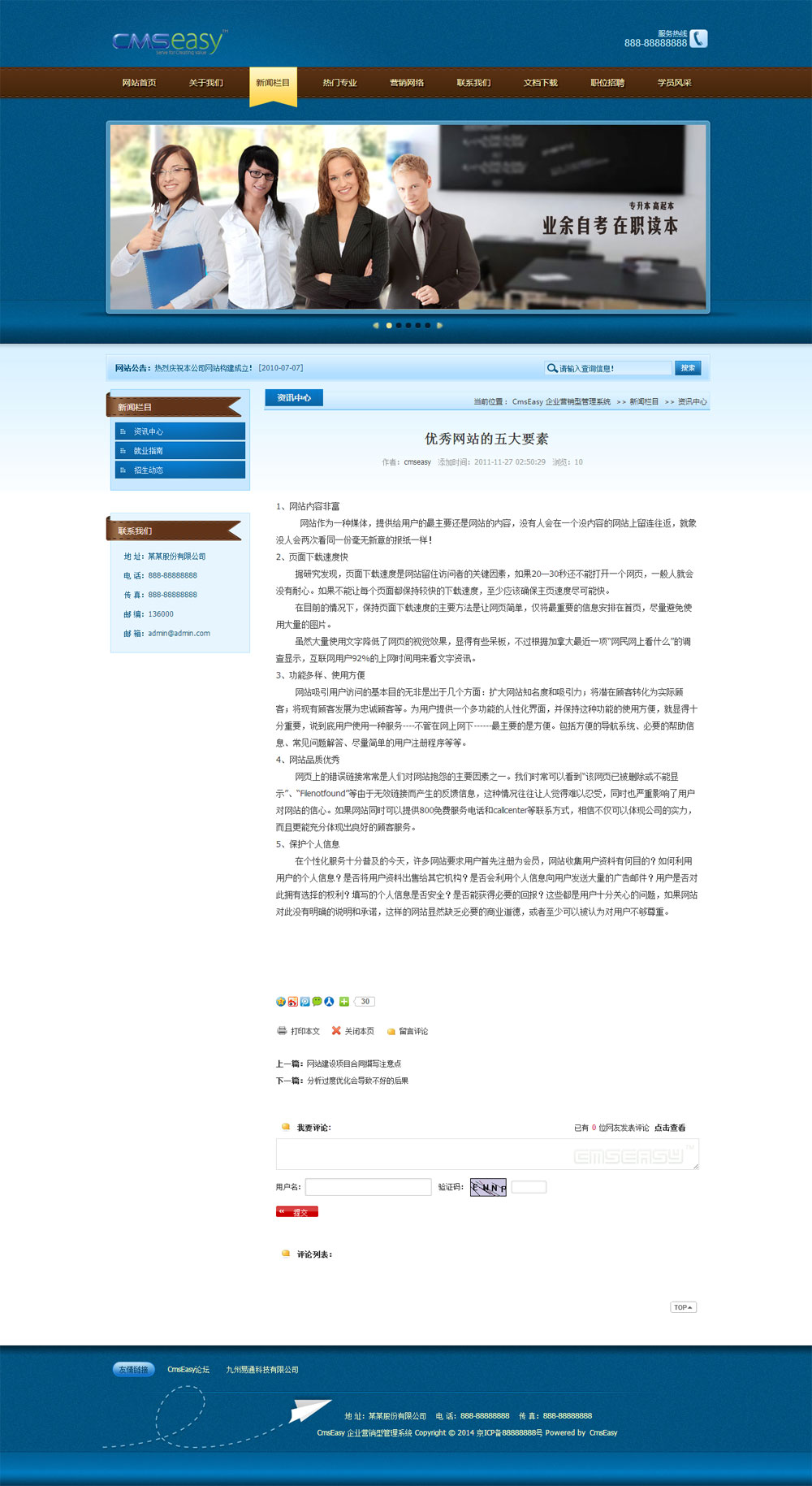The height and width of the screenshot is (1486, 812).
Task: Click article author cmseasy
Action: 417,462
